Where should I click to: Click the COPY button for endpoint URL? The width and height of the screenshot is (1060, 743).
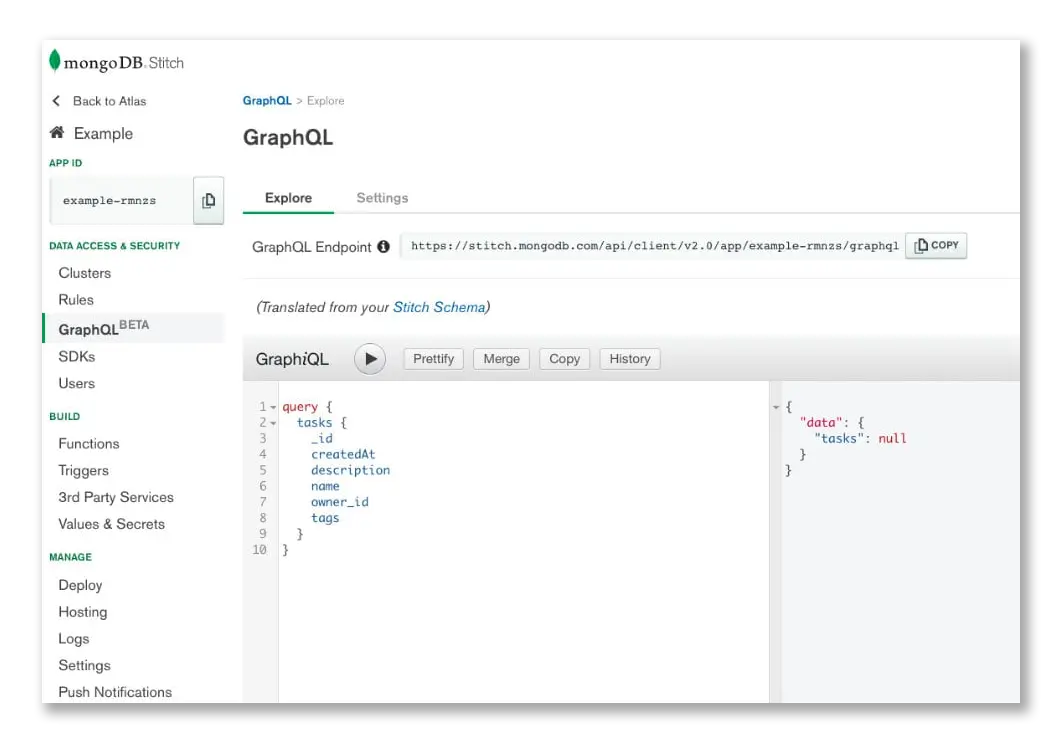click(x=936, y=245)
